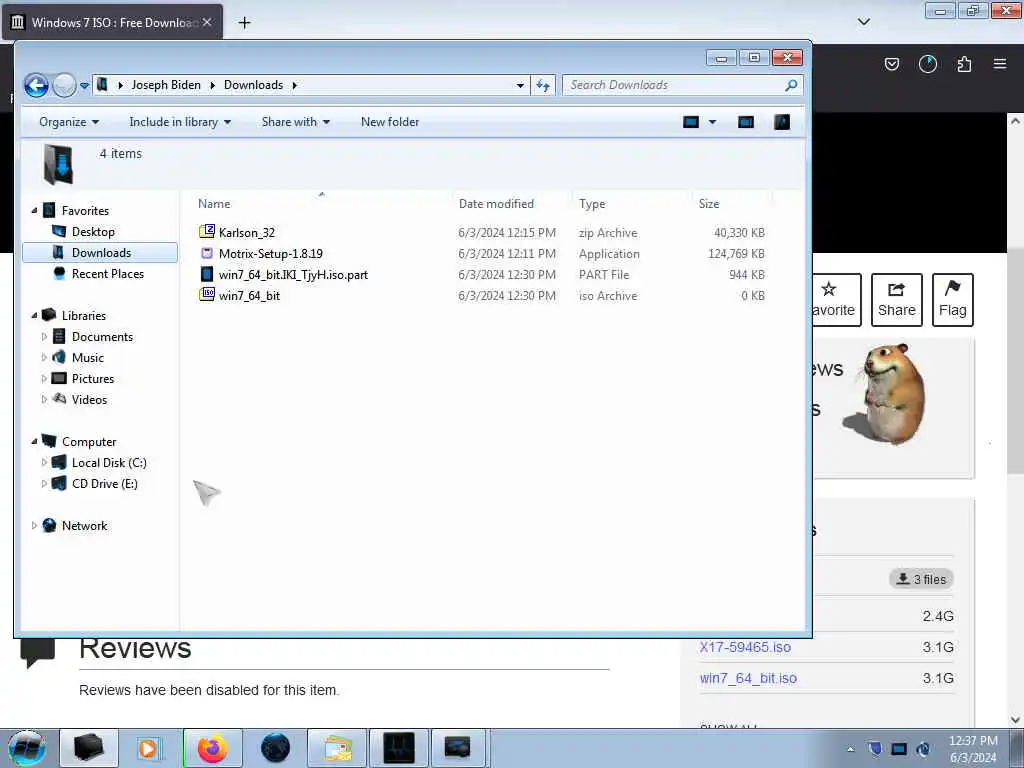
Task: Open the view options dropdown arrow
Action: coord(712,122)
